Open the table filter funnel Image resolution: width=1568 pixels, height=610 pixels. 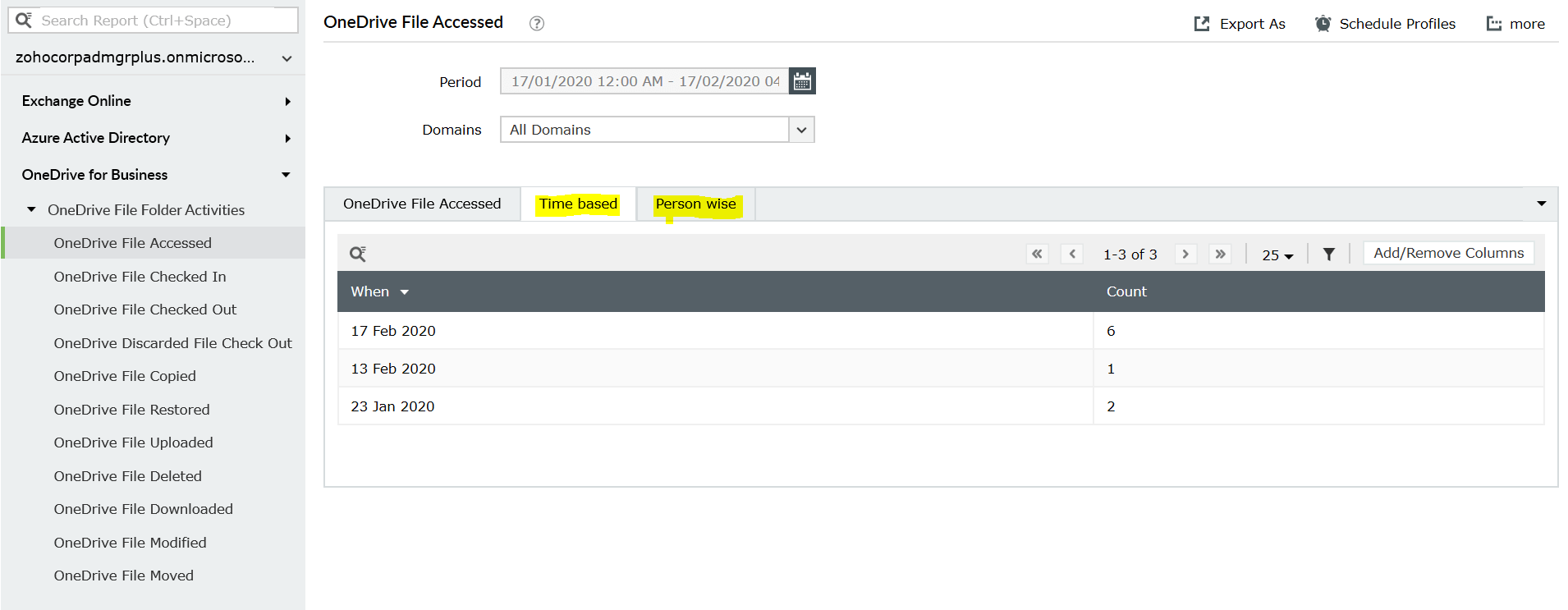(1329, 255)
